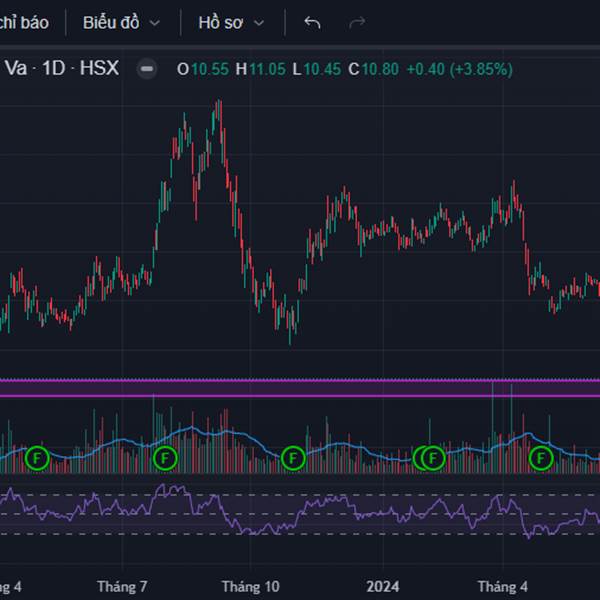Click the undo arrow in toolbar
This screenshot has height=600, width=600.
(x=312, y=22)
